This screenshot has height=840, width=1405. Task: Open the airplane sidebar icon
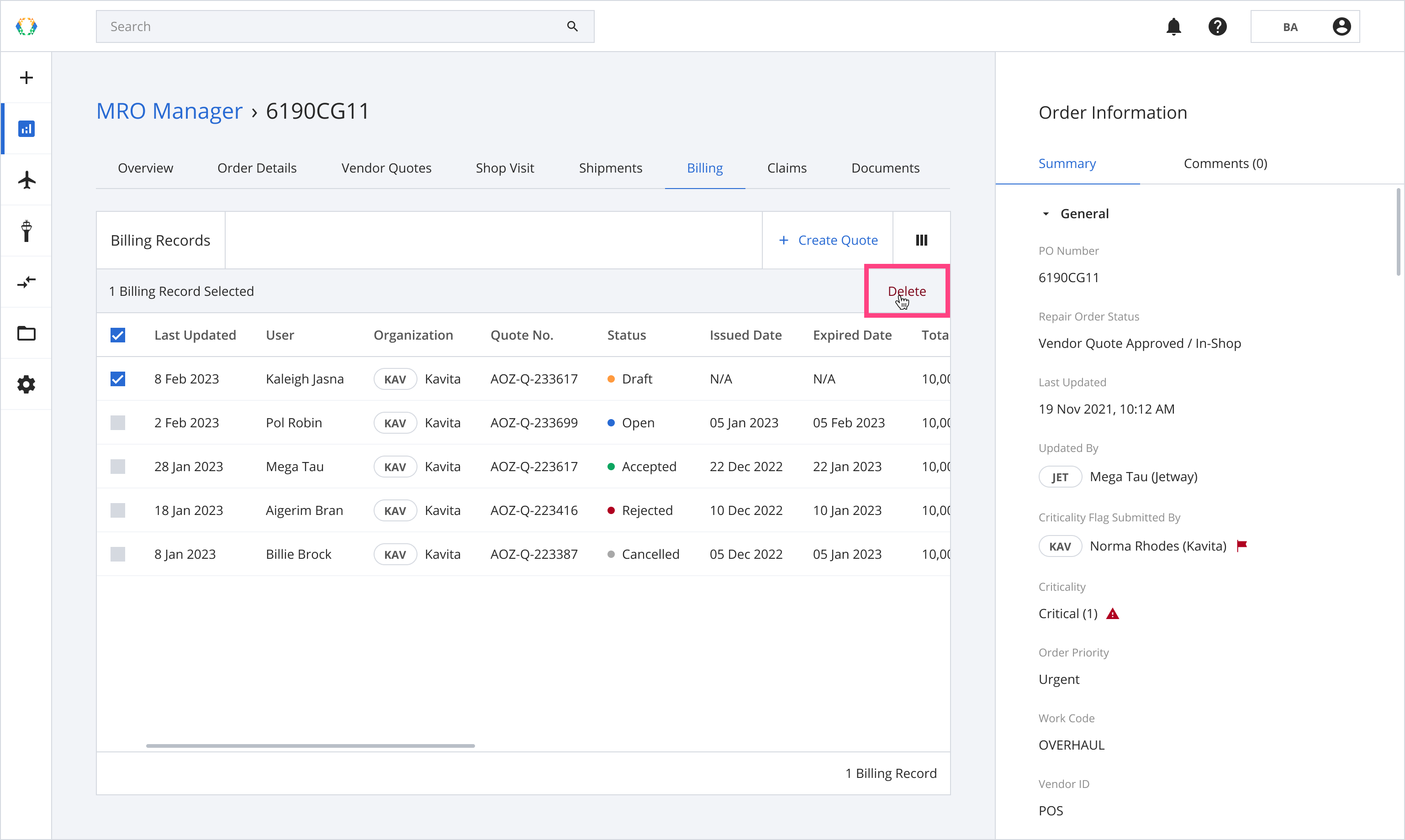(26, 180)
